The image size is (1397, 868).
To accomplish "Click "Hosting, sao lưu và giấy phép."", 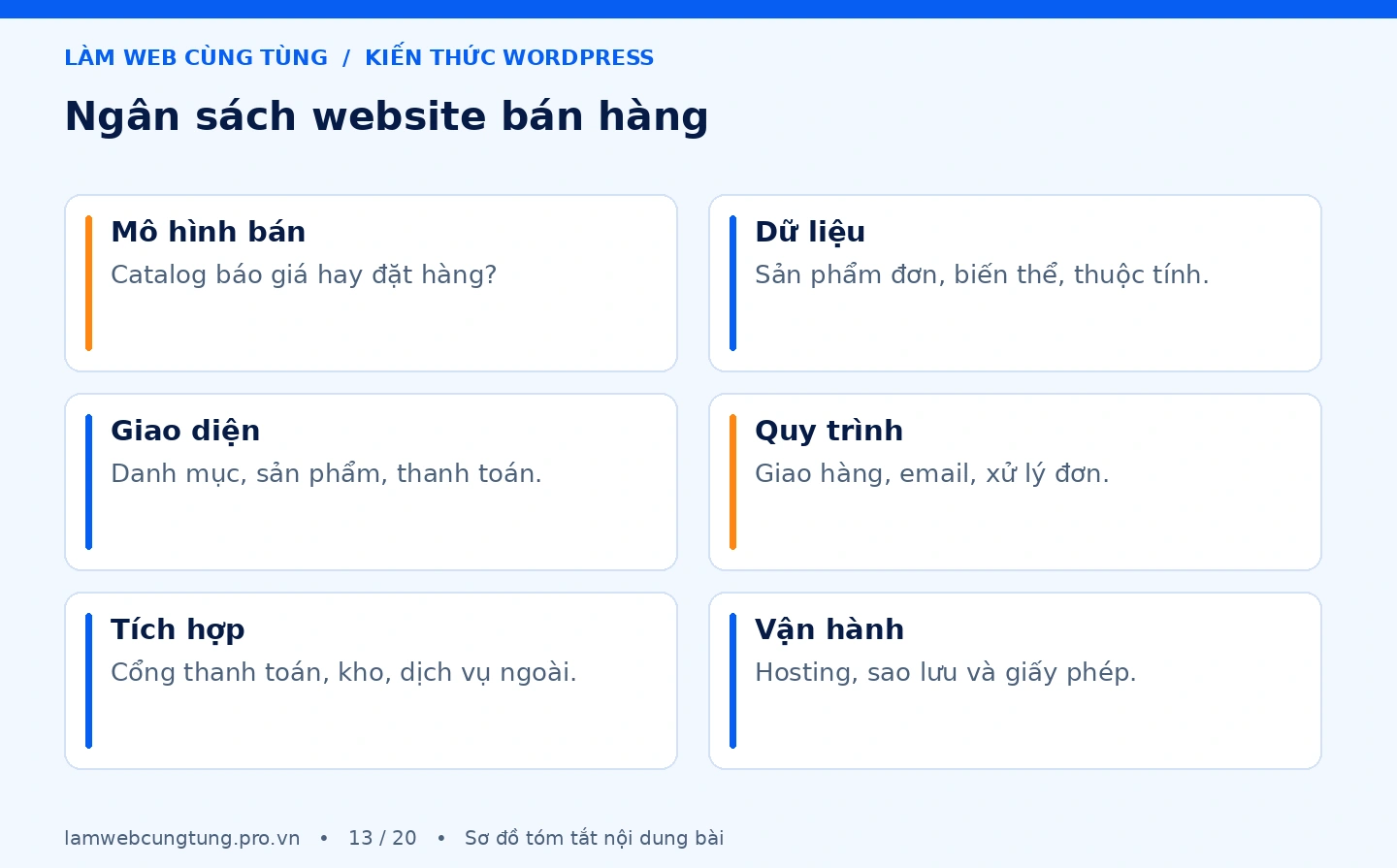I will [x=945, y=673].
